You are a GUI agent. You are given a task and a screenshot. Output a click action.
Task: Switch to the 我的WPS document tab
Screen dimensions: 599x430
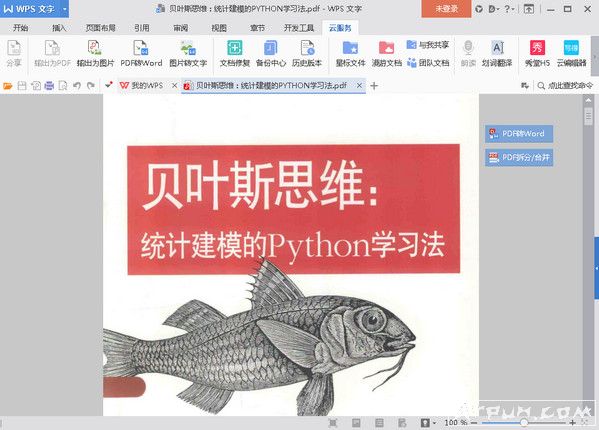[147, 86]
